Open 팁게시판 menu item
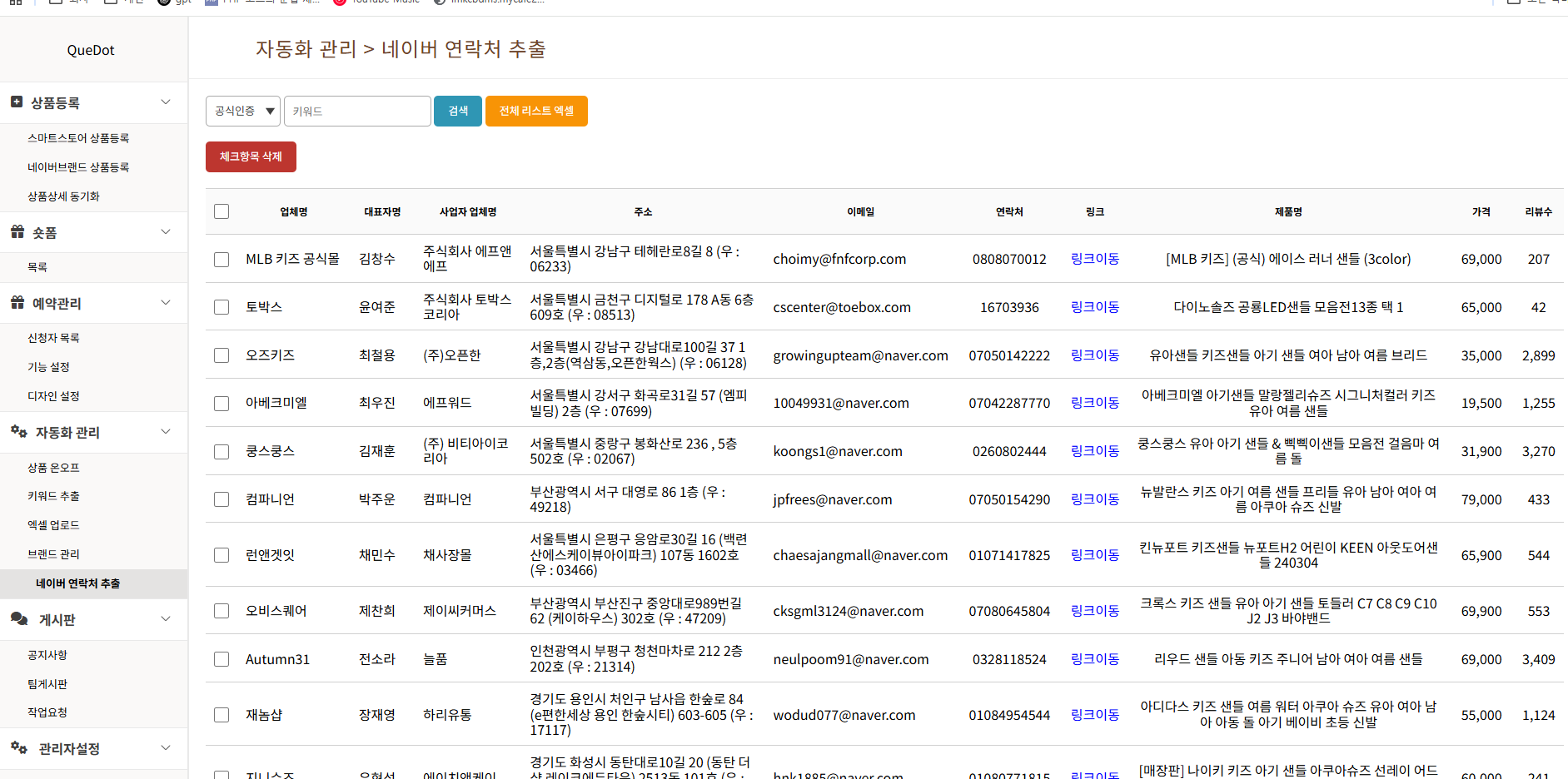Viewport: 1568px width, 779px height. (47, 684)
